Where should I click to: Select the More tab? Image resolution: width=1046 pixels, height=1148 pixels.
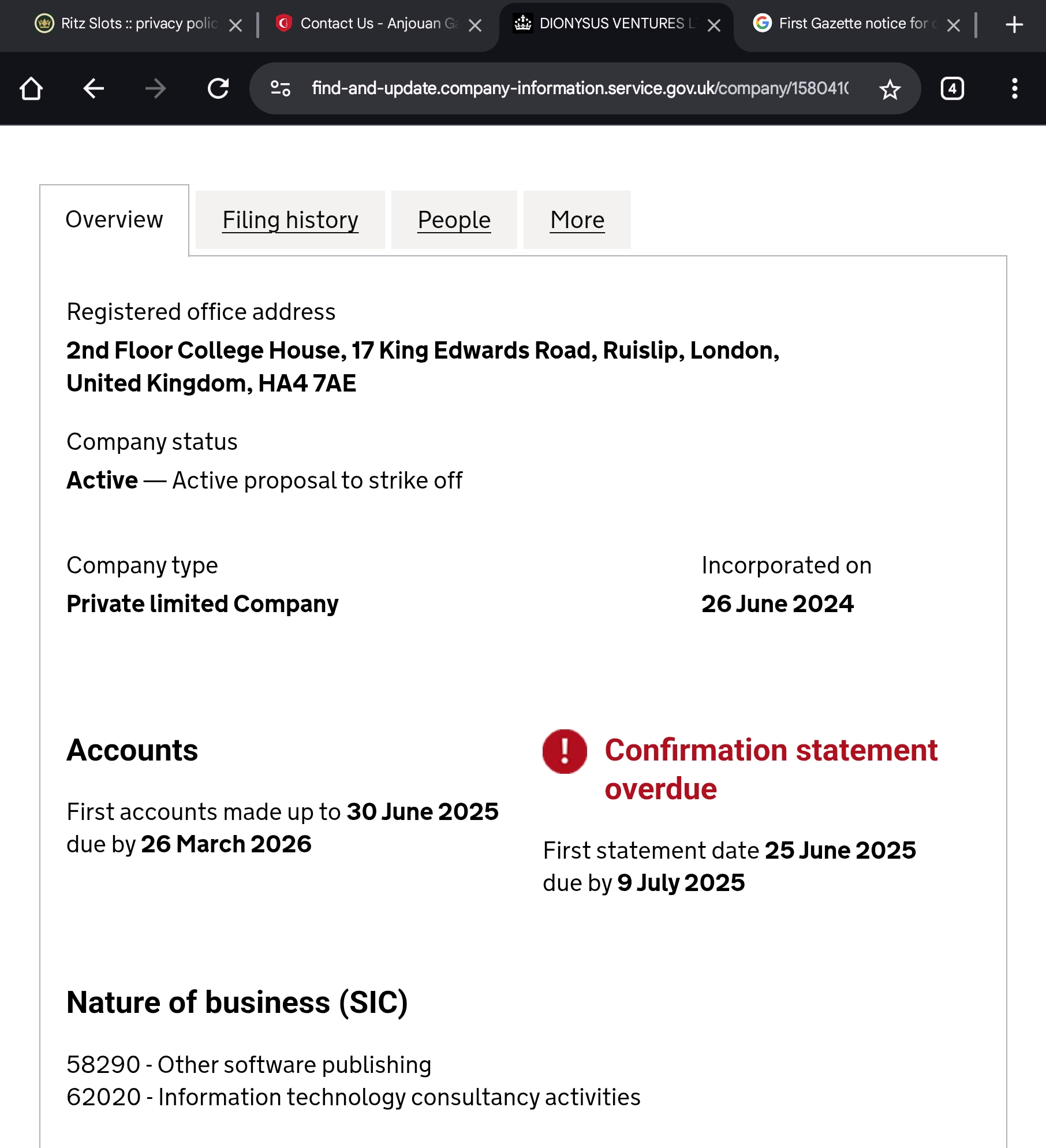click(577, 220)
